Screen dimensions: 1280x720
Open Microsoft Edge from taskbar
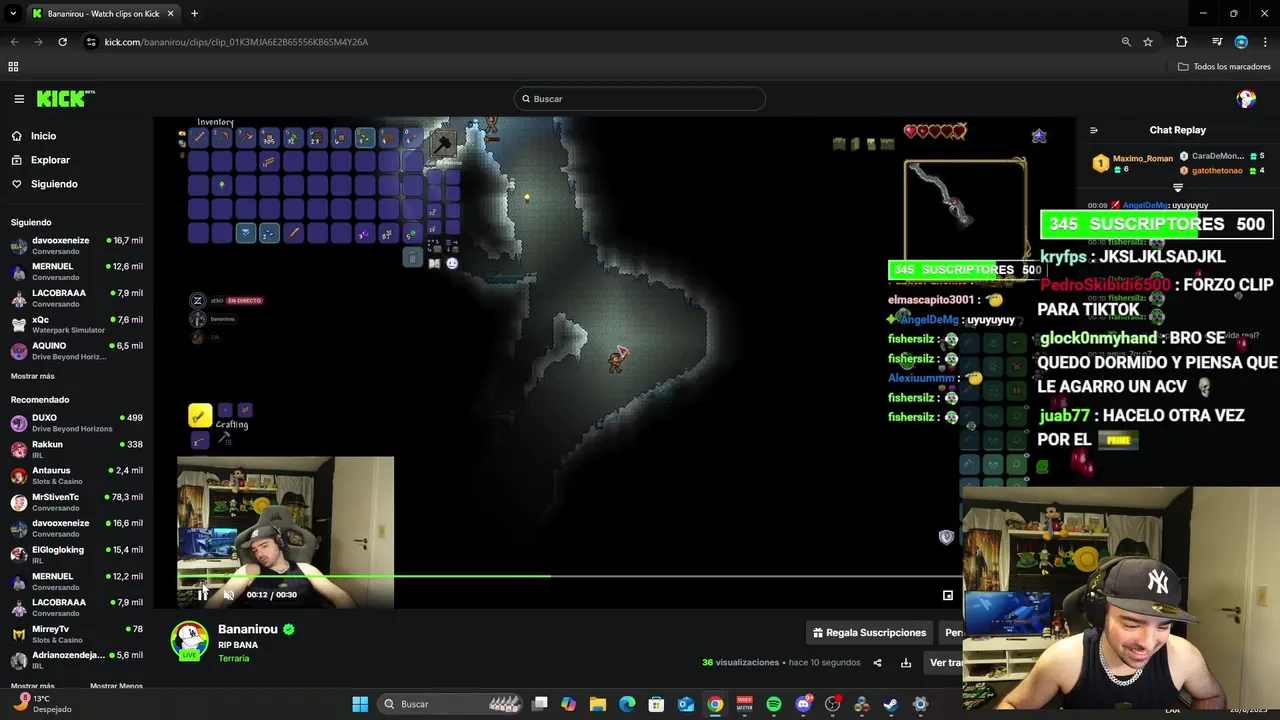(x=627, y=704)
